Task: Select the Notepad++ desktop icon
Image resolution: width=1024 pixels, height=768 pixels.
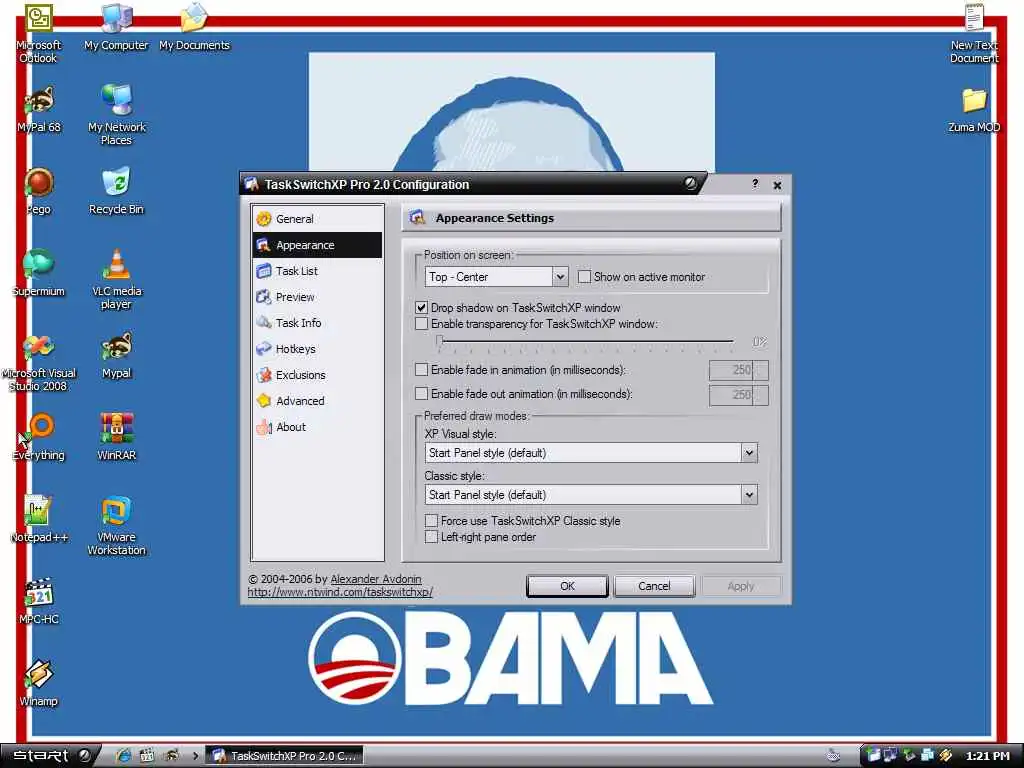Action: pos(39,520)
